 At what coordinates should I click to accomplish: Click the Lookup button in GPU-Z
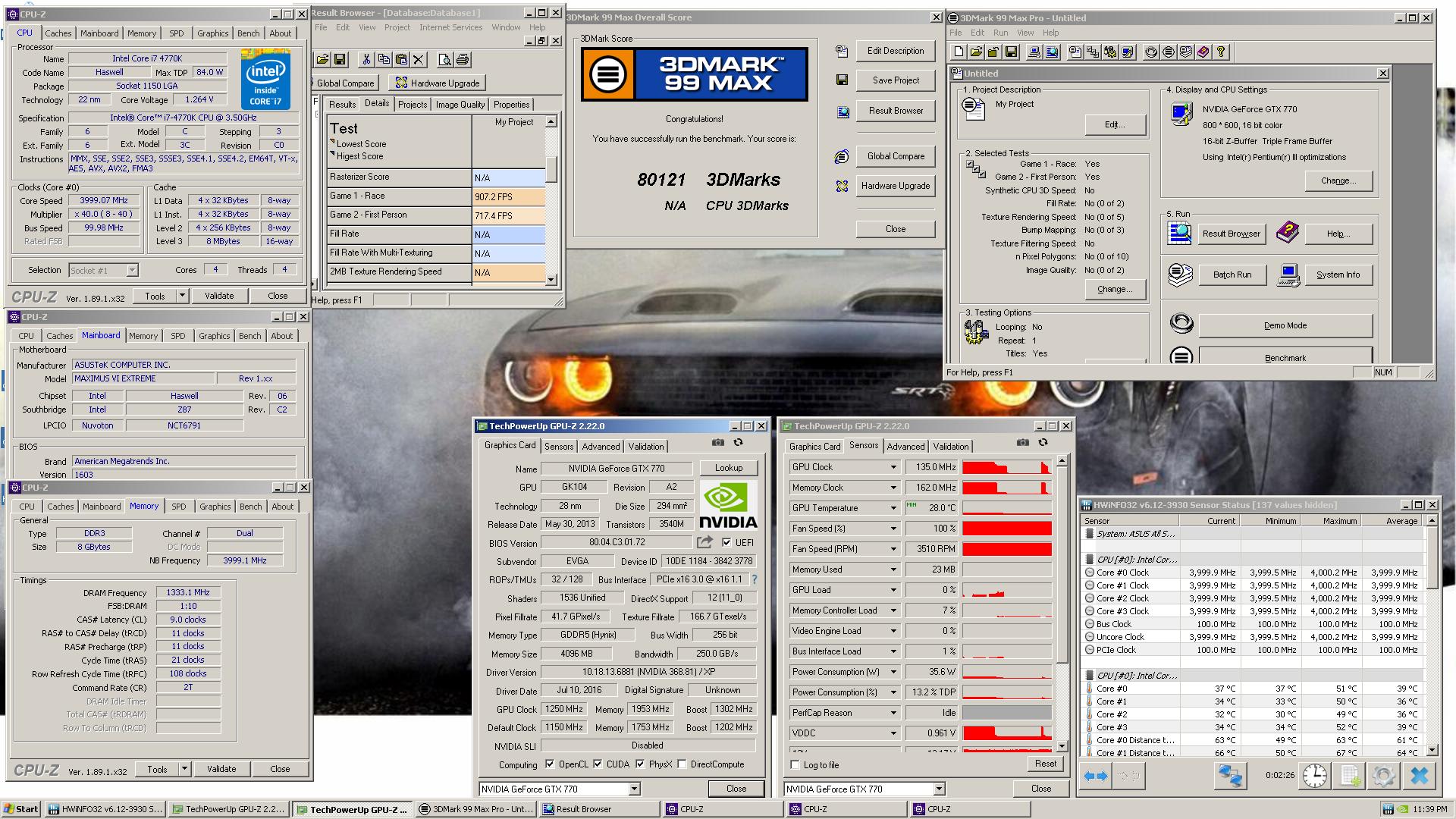point(728,468)
